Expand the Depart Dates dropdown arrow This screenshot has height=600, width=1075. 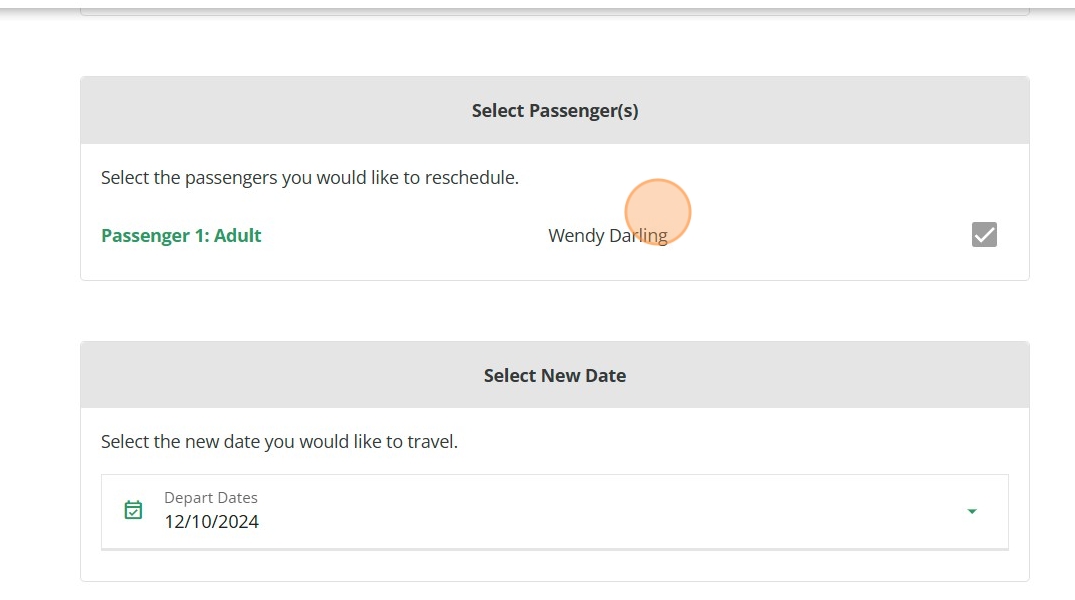(x=971, y=512)
